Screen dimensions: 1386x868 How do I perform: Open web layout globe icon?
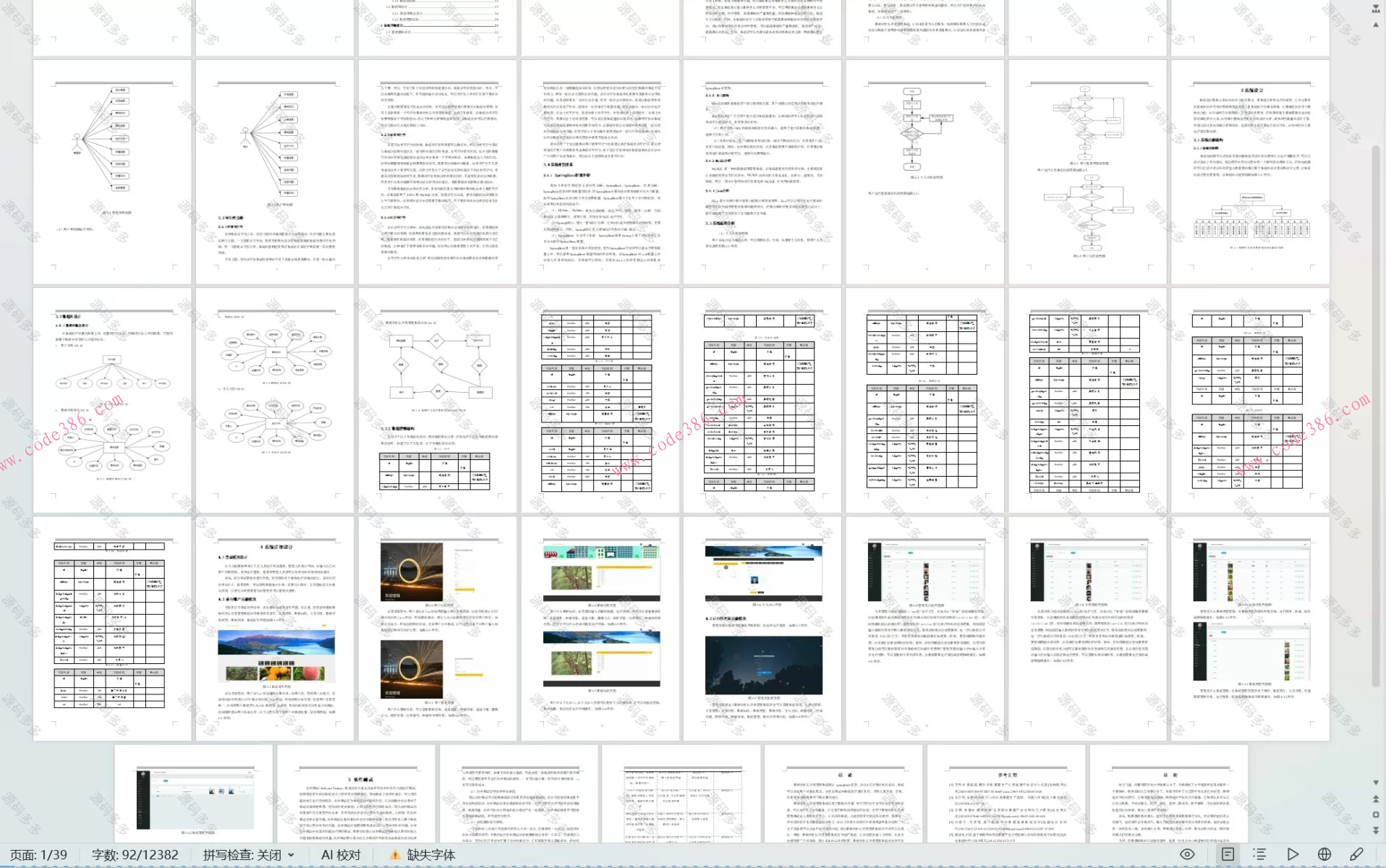(x=1324, y=854)
